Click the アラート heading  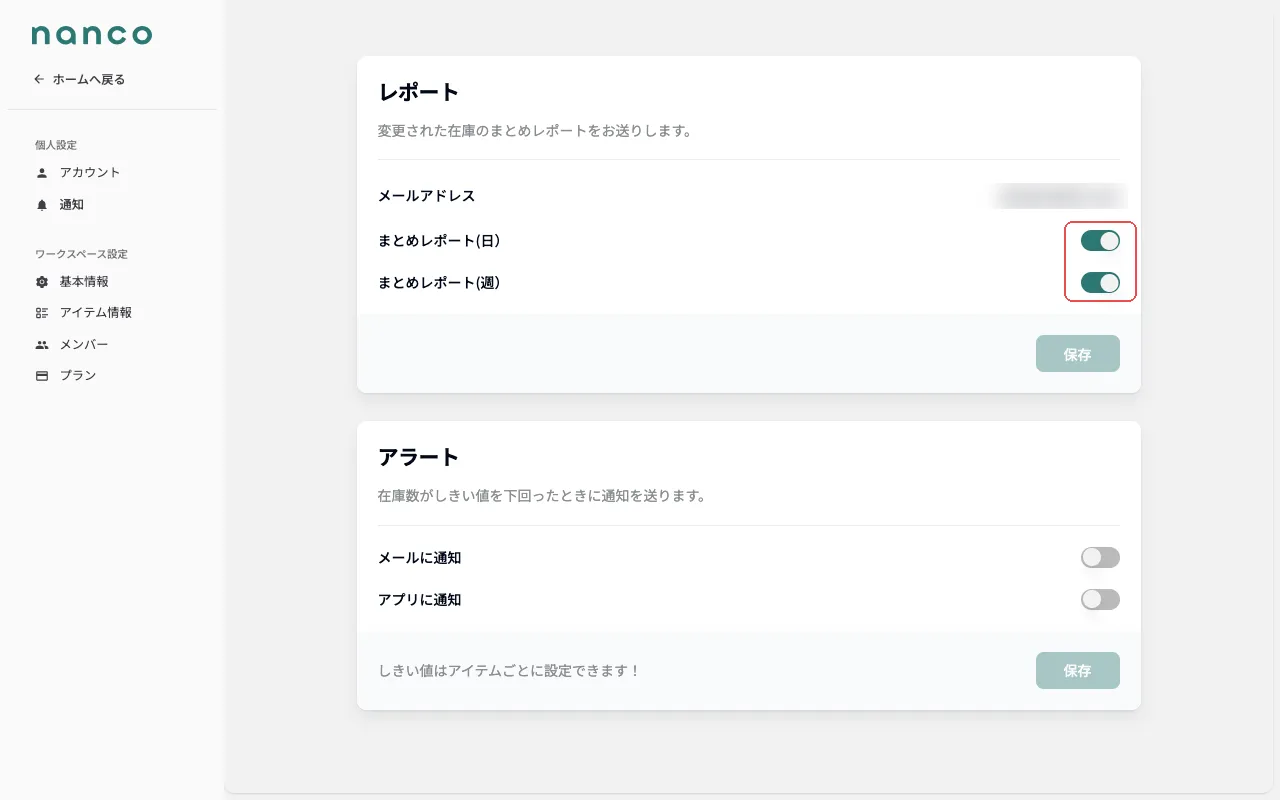pyautogui.click(x=419, y=457)
